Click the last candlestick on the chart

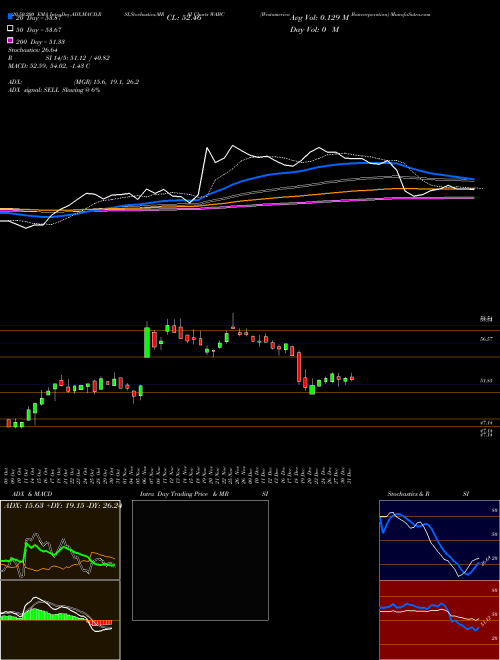coord(352,378)
